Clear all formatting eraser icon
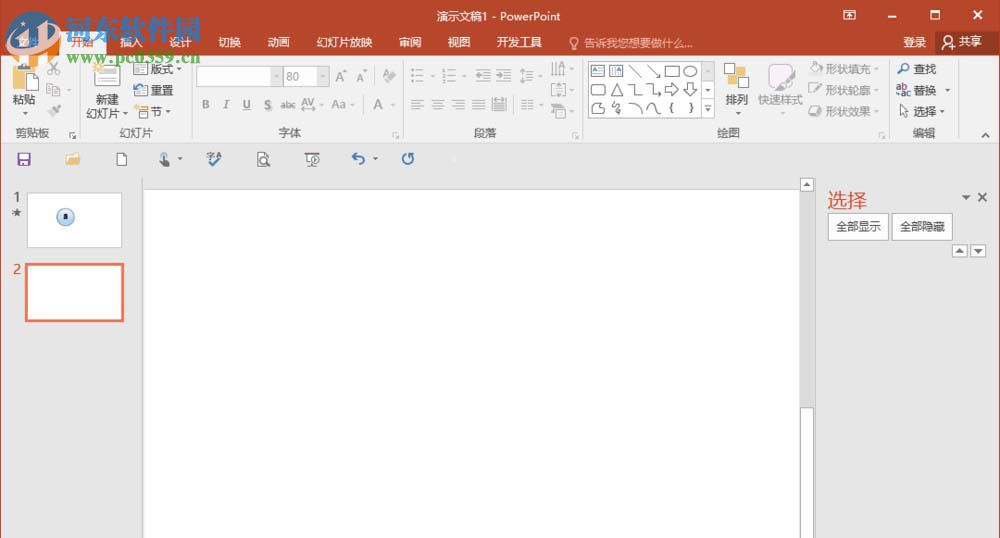 [388, 76]
